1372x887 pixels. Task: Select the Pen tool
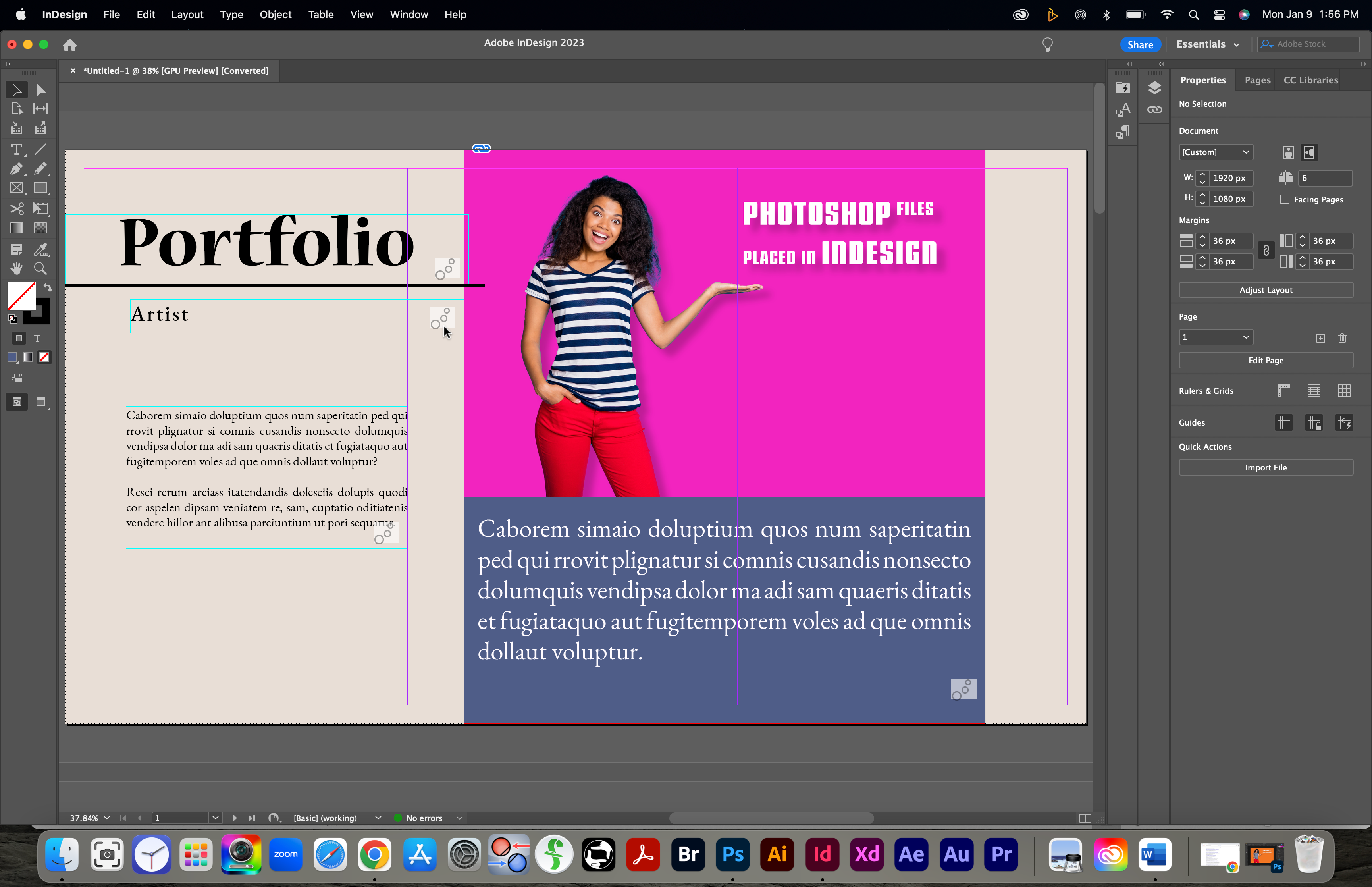coord(17,169)
